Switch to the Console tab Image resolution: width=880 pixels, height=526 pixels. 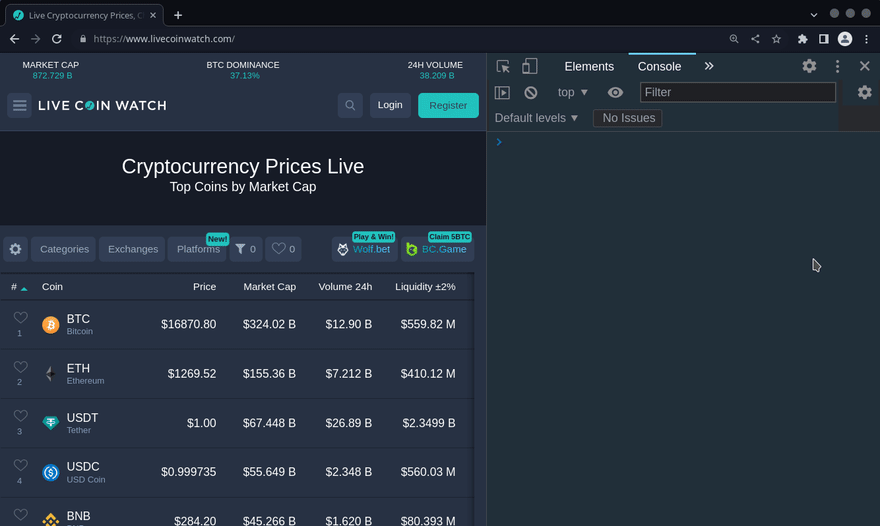659,66
